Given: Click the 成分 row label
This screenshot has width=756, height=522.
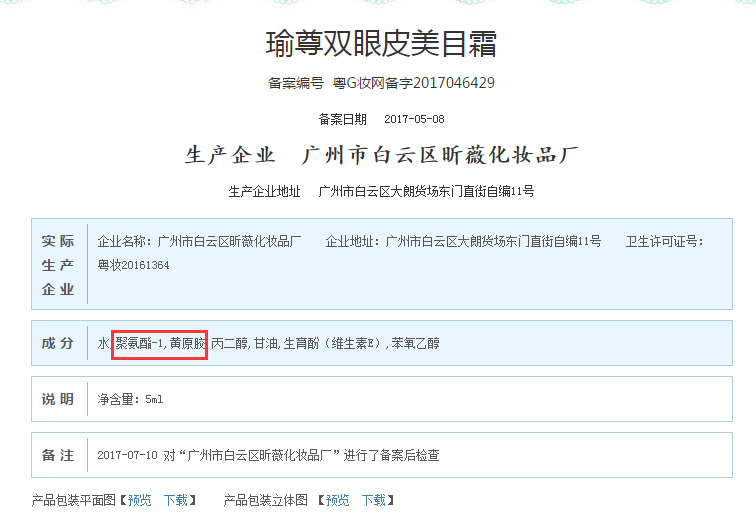Looking at the screenshot, I should coord(58,343).
